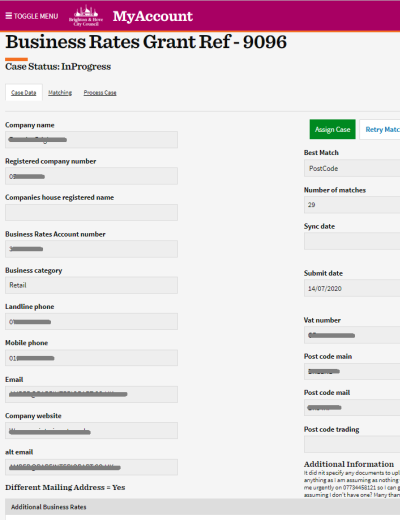Image resolution: width=400 pixels, height=520 pixels.
Task: Click the Retry Match button
Action: 380,129
